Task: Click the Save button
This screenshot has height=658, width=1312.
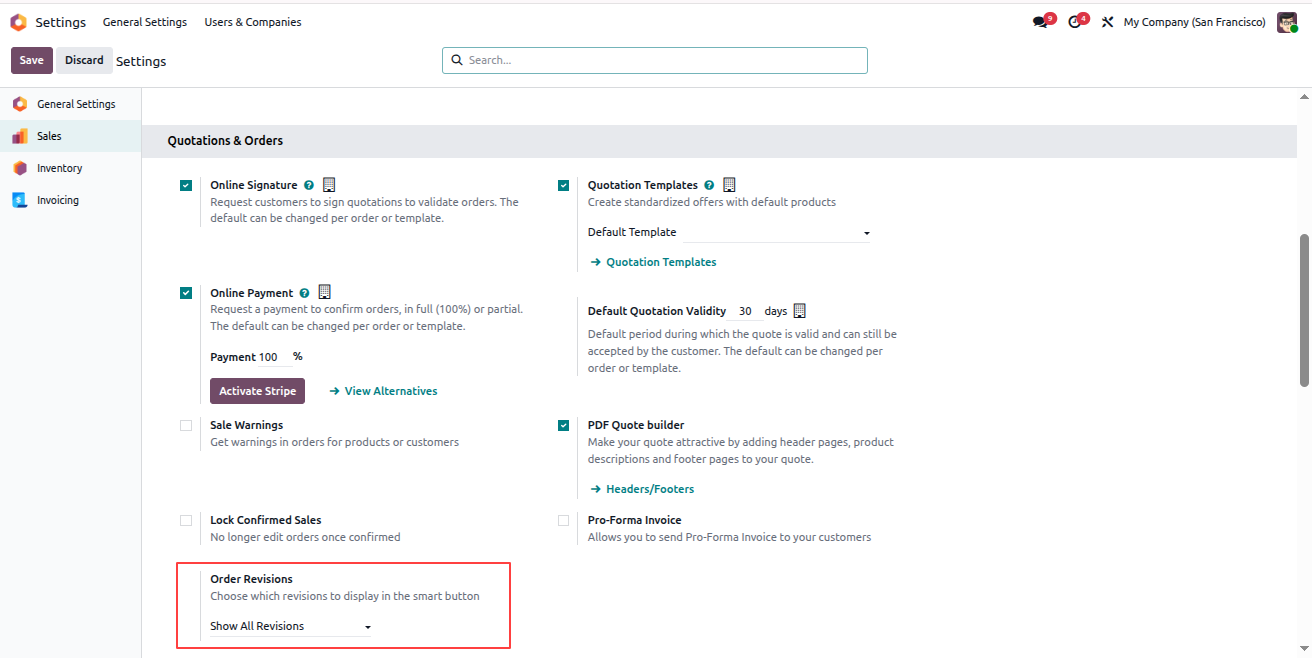Action: click(x=32, y=60)
